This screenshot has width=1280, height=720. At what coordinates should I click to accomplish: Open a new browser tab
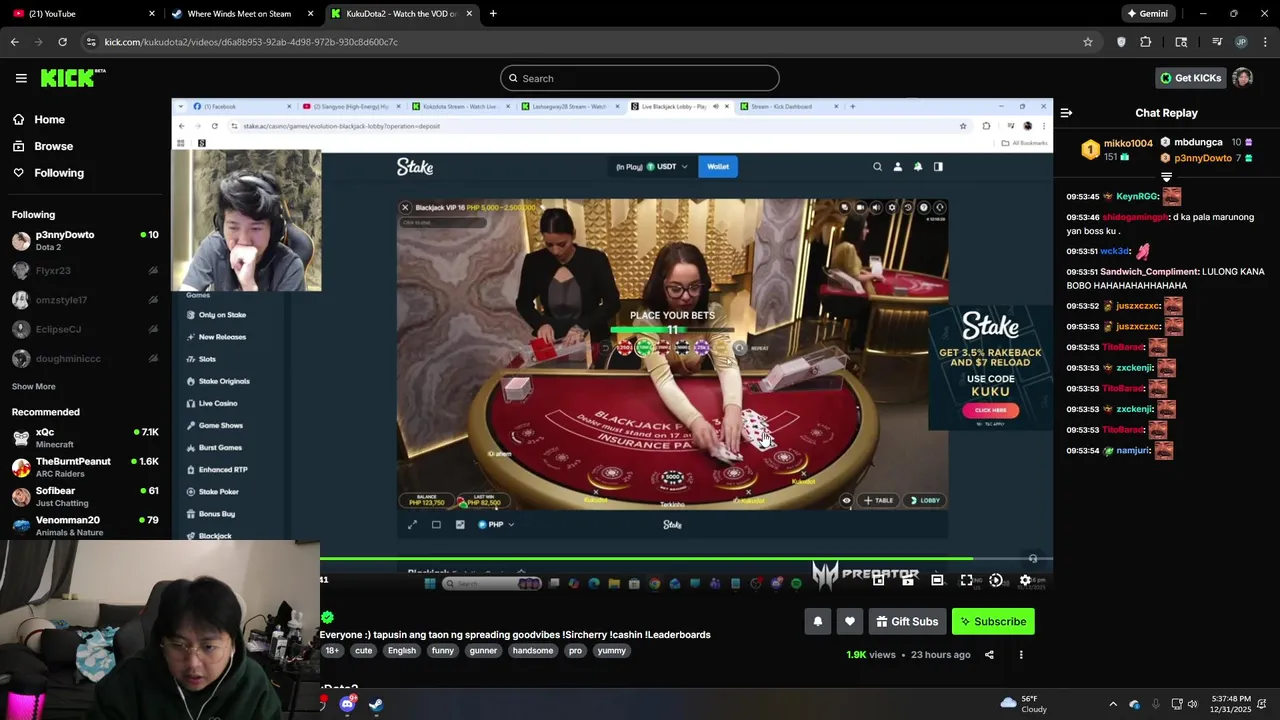pos(493,14)
